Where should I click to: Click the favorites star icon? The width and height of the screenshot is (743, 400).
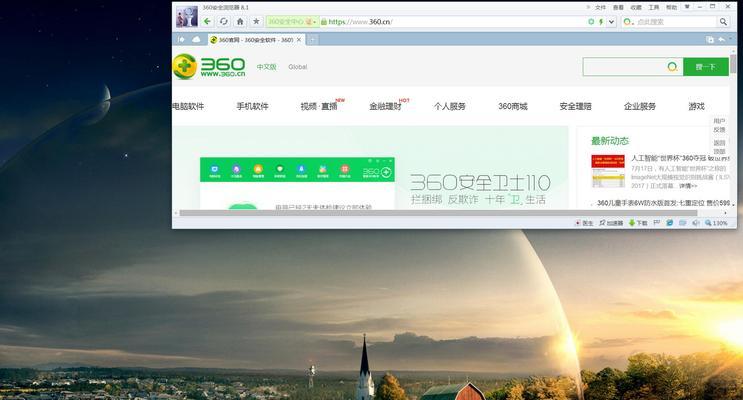[256, 21]
